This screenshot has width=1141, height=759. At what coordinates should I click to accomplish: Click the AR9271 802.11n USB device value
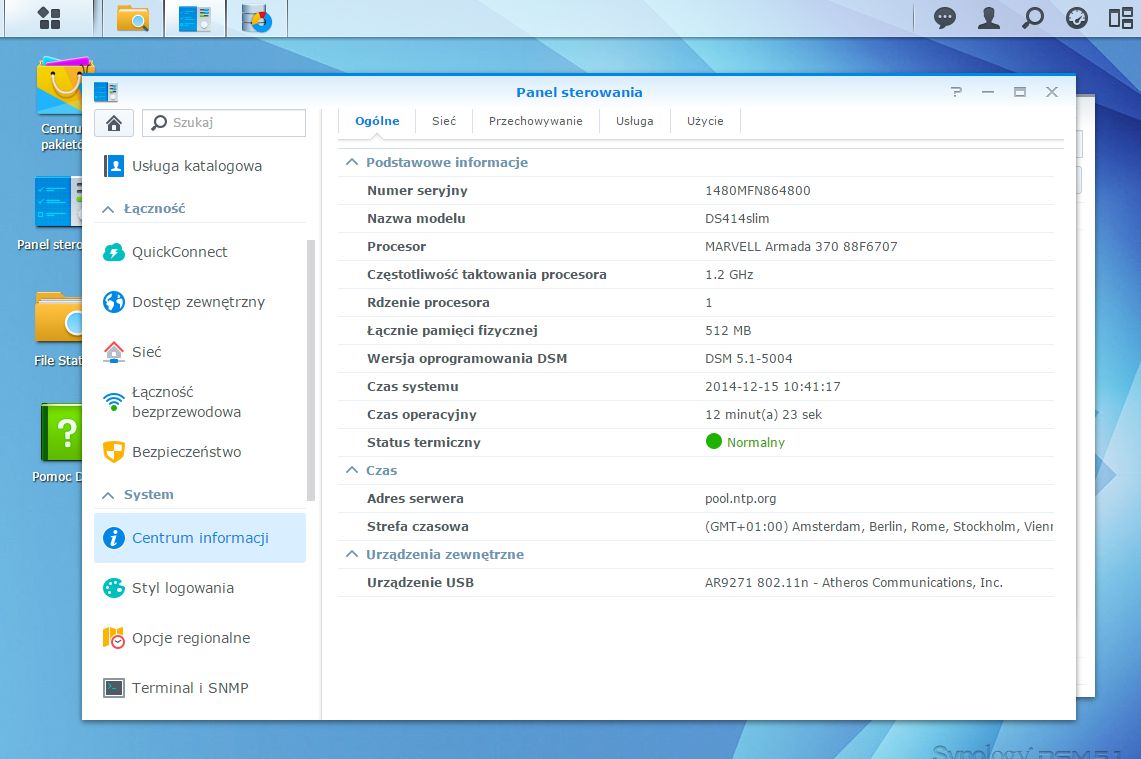(x=854, y=583)
